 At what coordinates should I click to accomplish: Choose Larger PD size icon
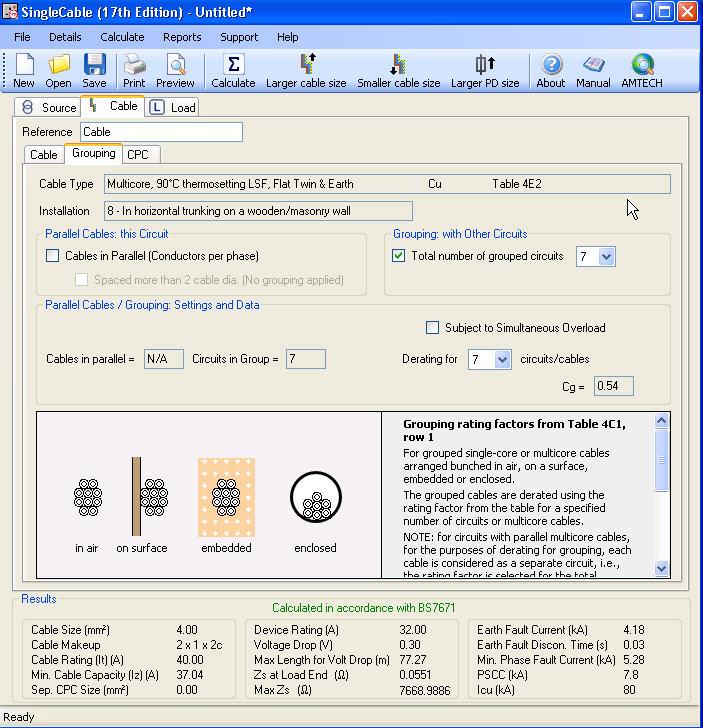coord(485,70)
